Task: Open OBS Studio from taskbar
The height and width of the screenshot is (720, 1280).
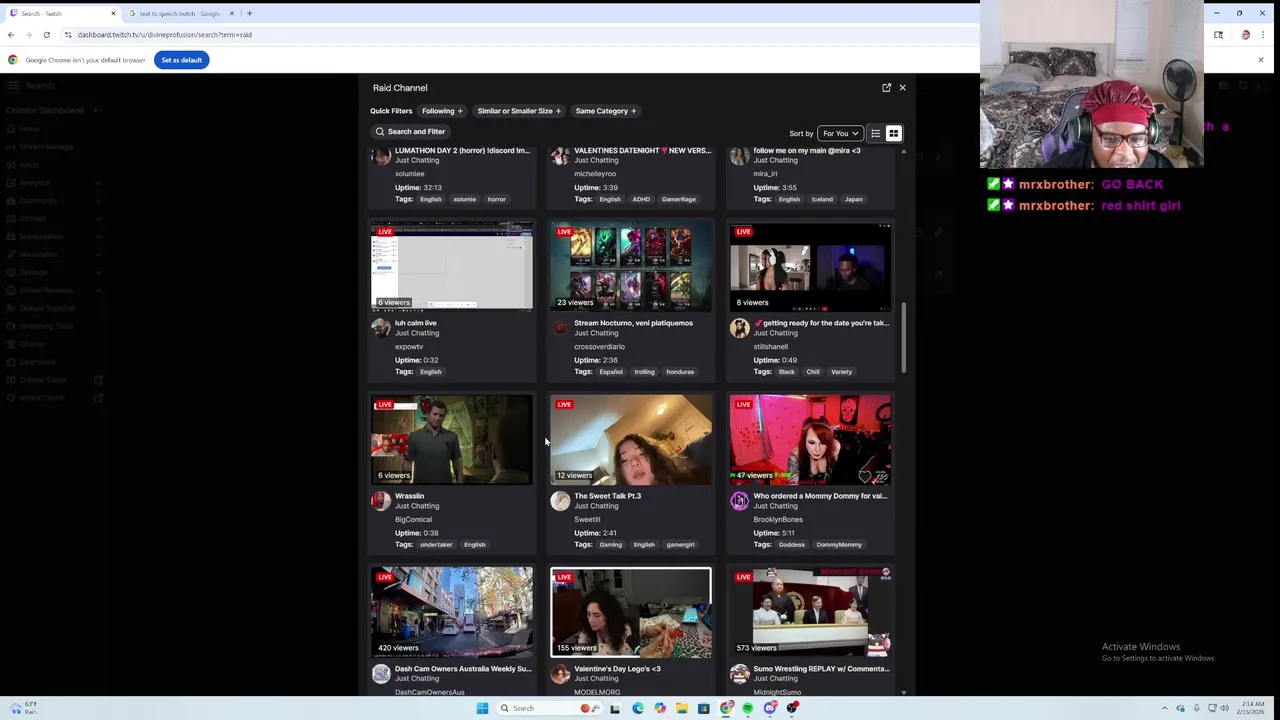Action: (x=792, y=708)
